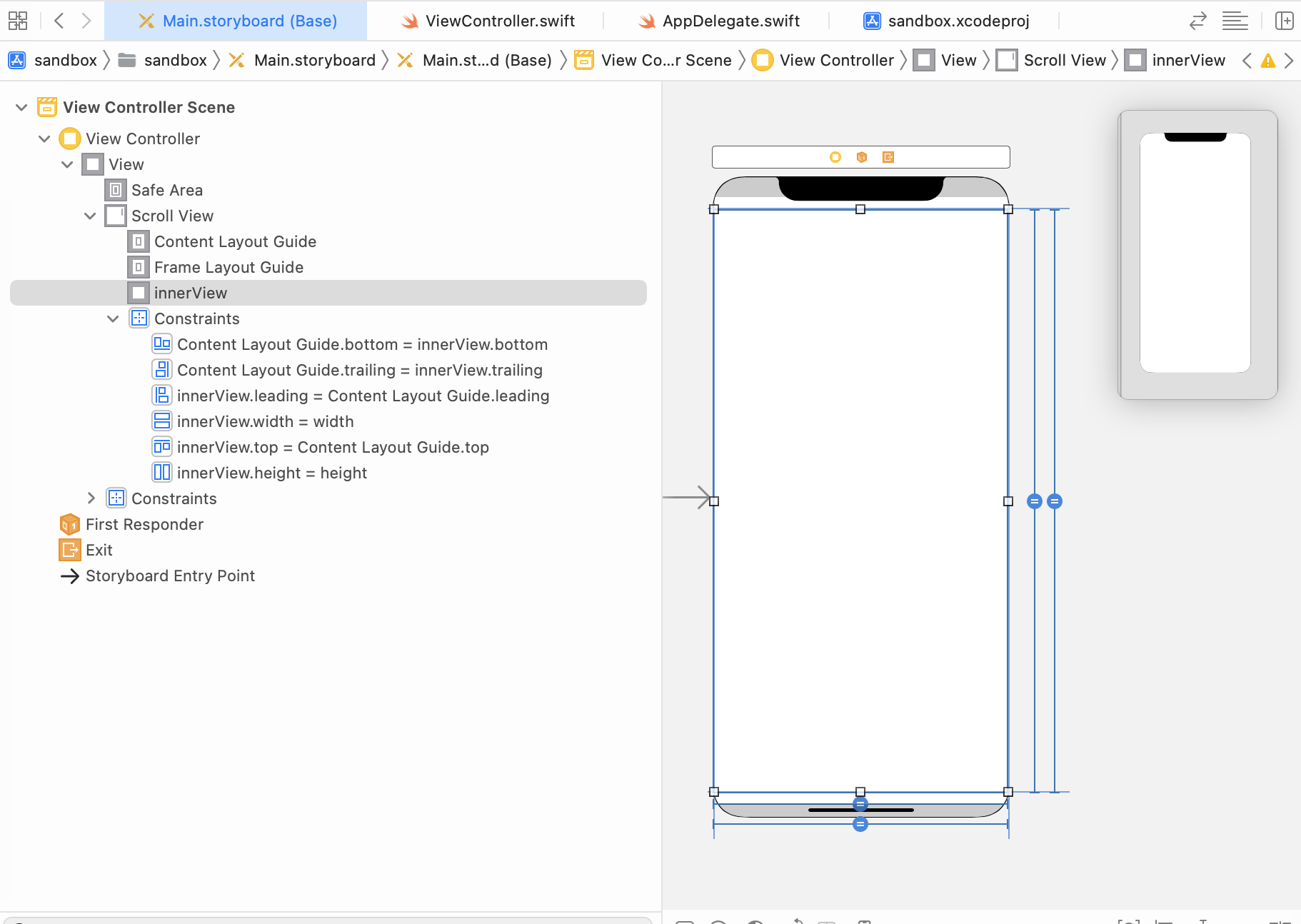Screen dimensions: 1301x924
Task: Click the yellow warning issue icon
Action: tap(1267, 61)
